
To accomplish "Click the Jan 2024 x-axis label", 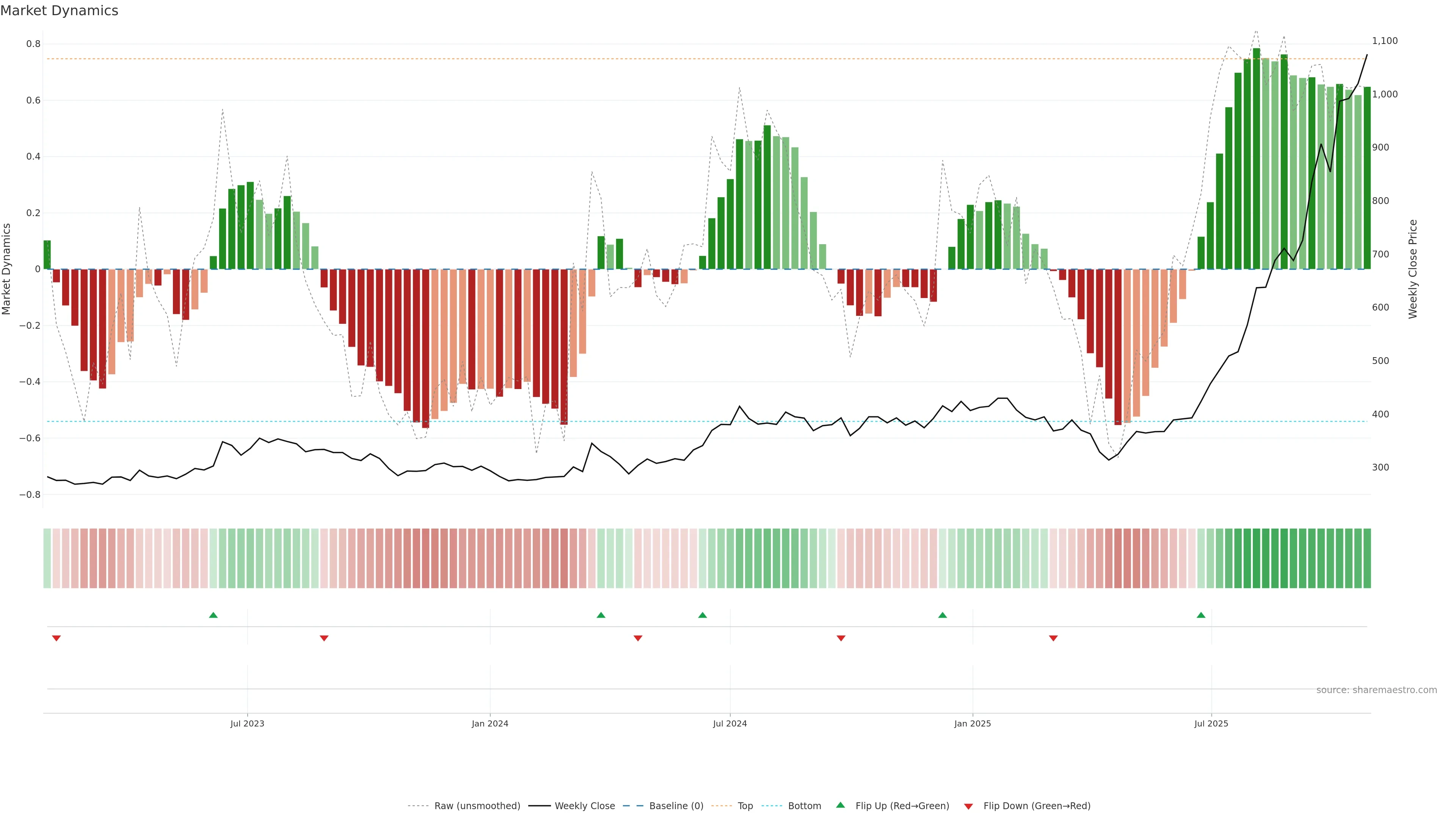I will tap(490, 723).
